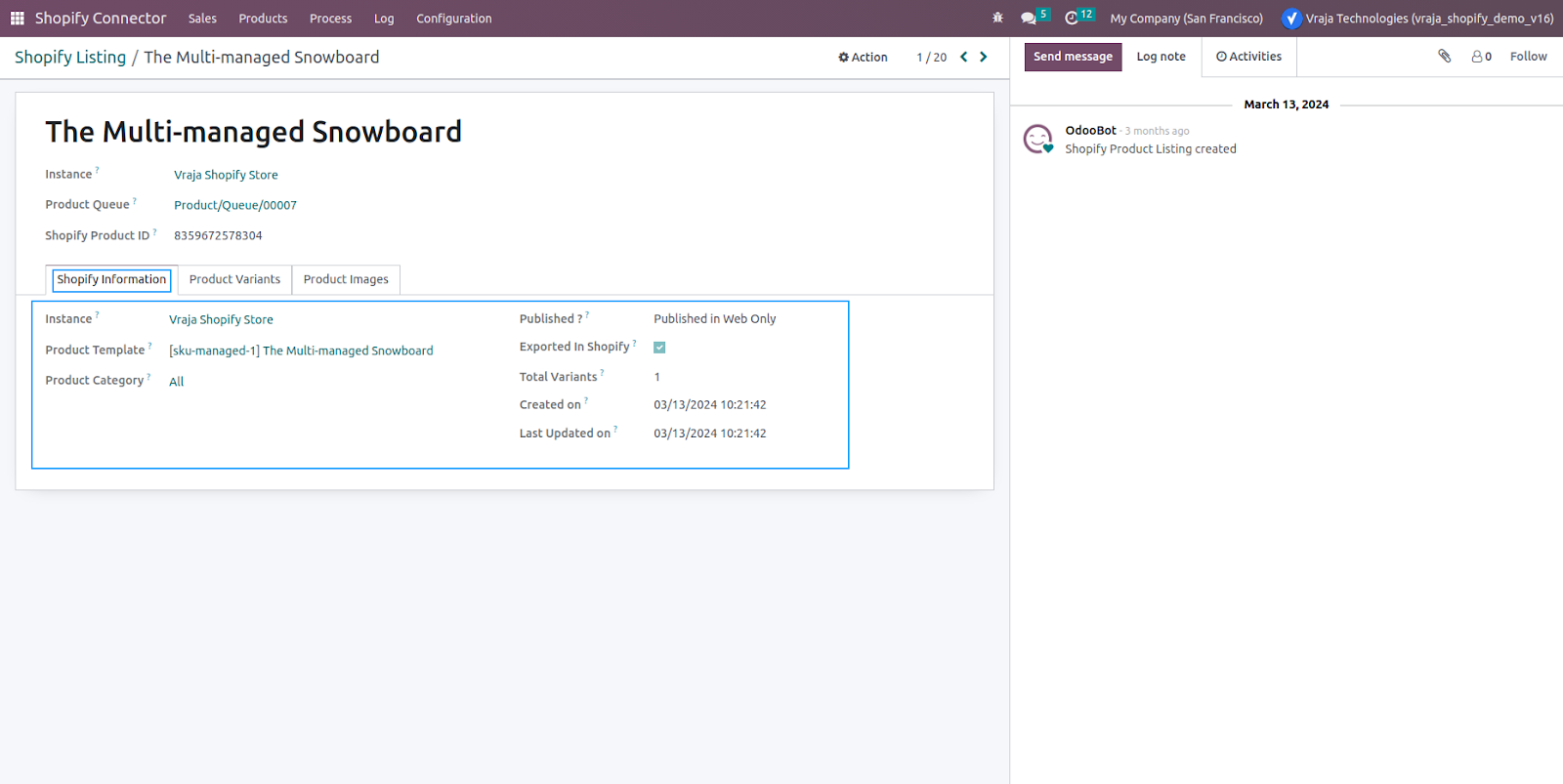Click help tooltip beside Product Queue label
Image resolution: width=1563 pixels, height=784 pixels.
pyautogui.click(x=135, y=201)
